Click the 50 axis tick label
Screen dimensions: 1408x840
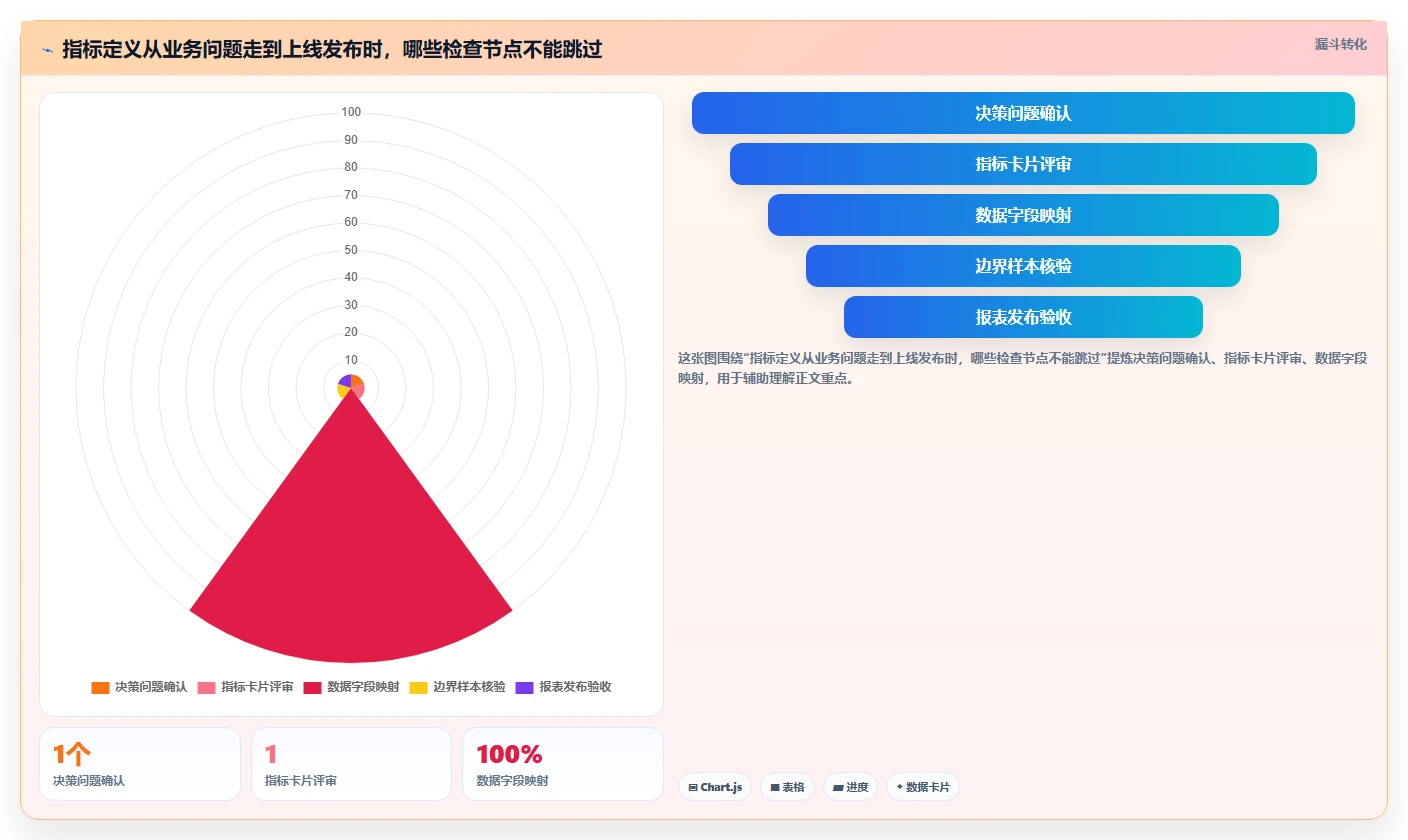click(351, 250)
